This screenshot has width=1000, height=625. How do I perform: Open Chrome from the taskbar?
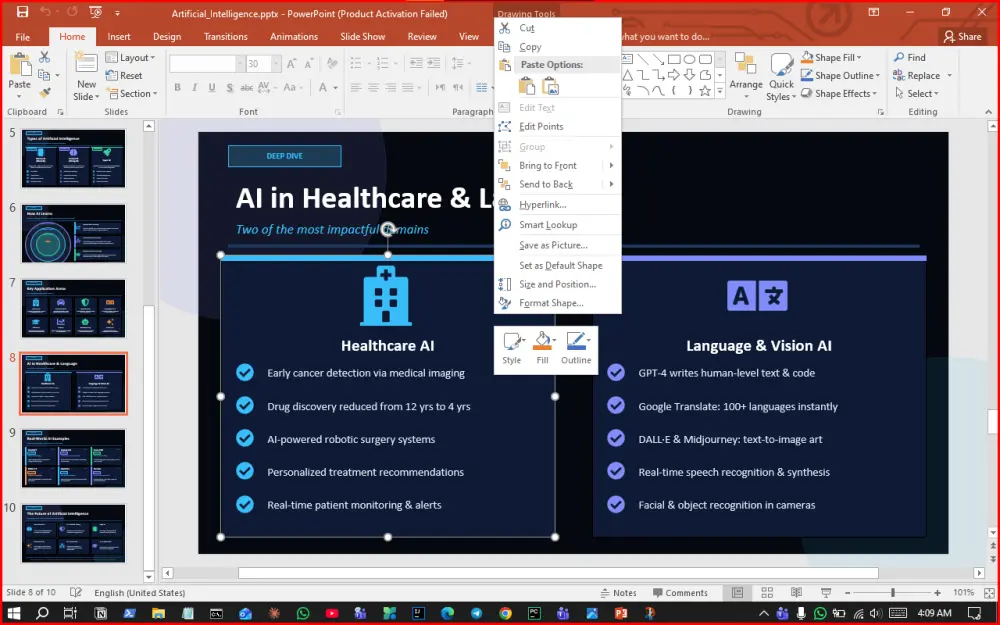click(x=506, y=614)
